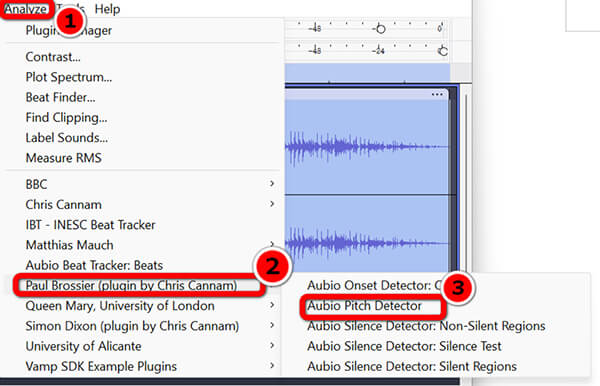Expand Vamp SDK Example Plugins submenu
Image resolution: width=600 pixels, height=386 pixels.
(142, 366)
